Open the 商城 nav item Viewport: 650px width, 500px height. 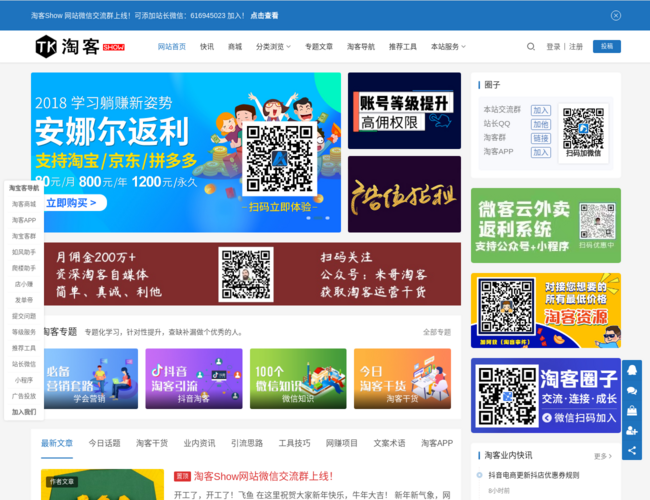click(235, 46)
